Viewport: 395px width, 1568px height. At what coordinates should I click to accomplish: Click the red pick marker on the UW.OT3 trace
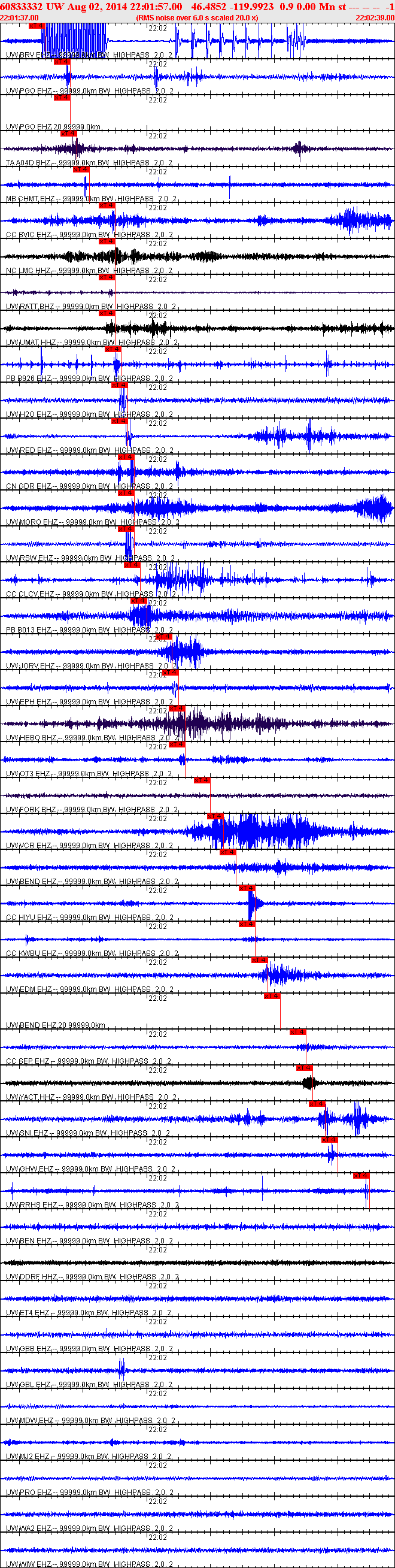(177, 744)
